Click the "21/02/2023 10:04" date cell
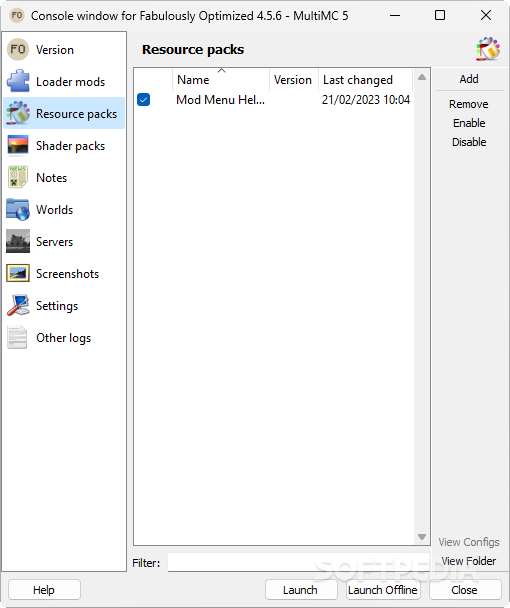This screenshot has width=510, height=608. [x=366, y=100]
